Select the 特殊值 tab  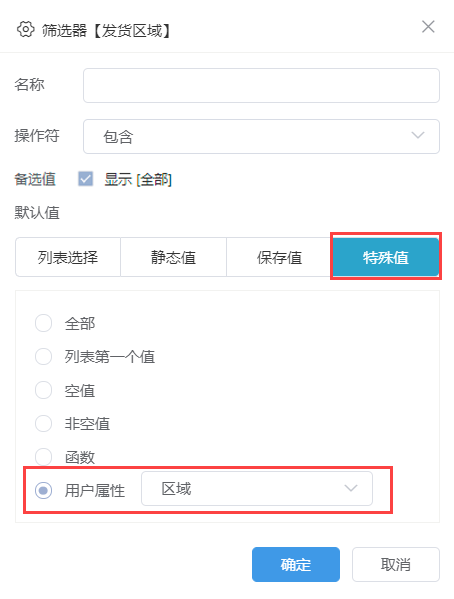pyautogui.click(x=386, y=257)
